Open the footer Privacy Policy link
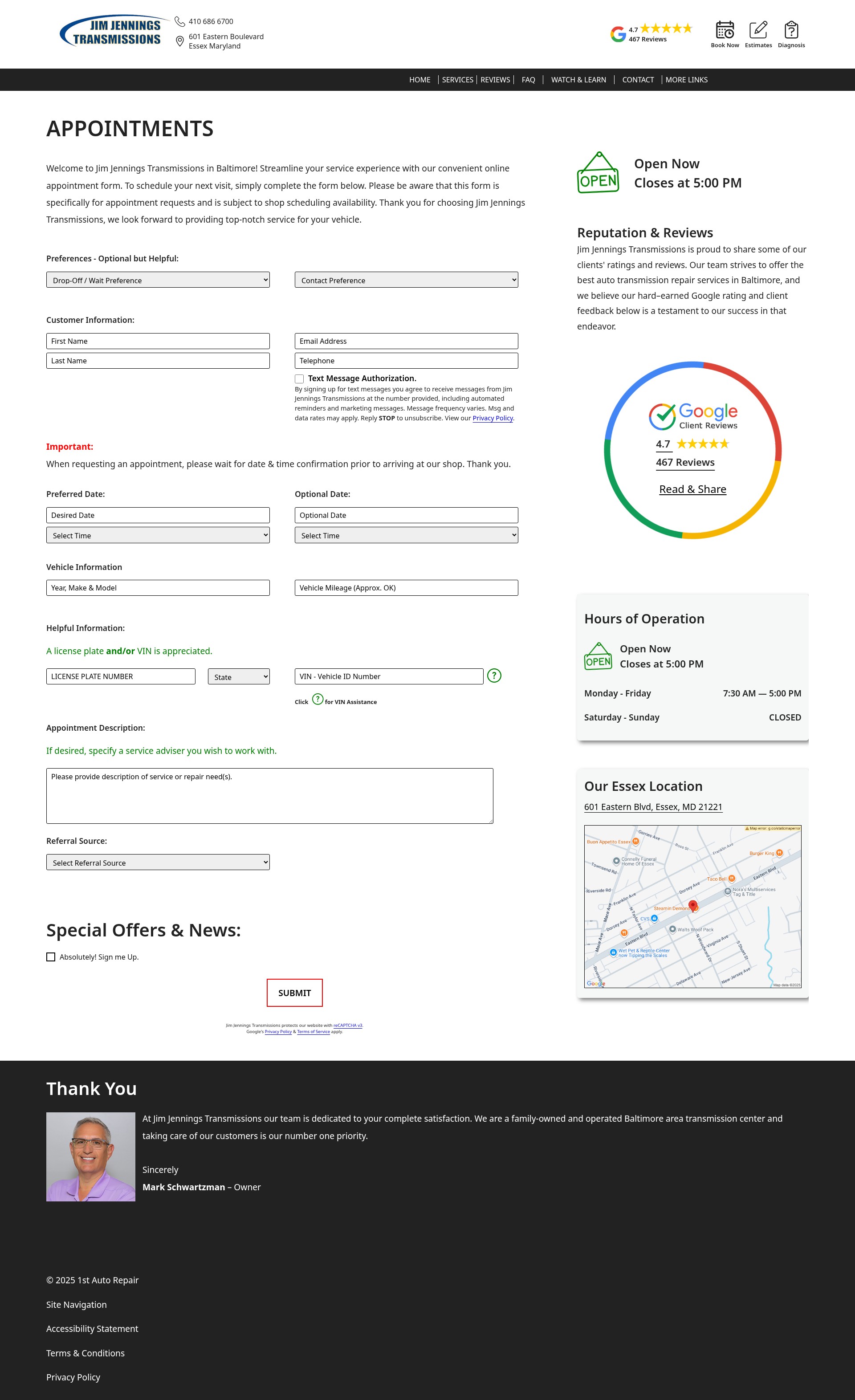 coord(73,1377)
